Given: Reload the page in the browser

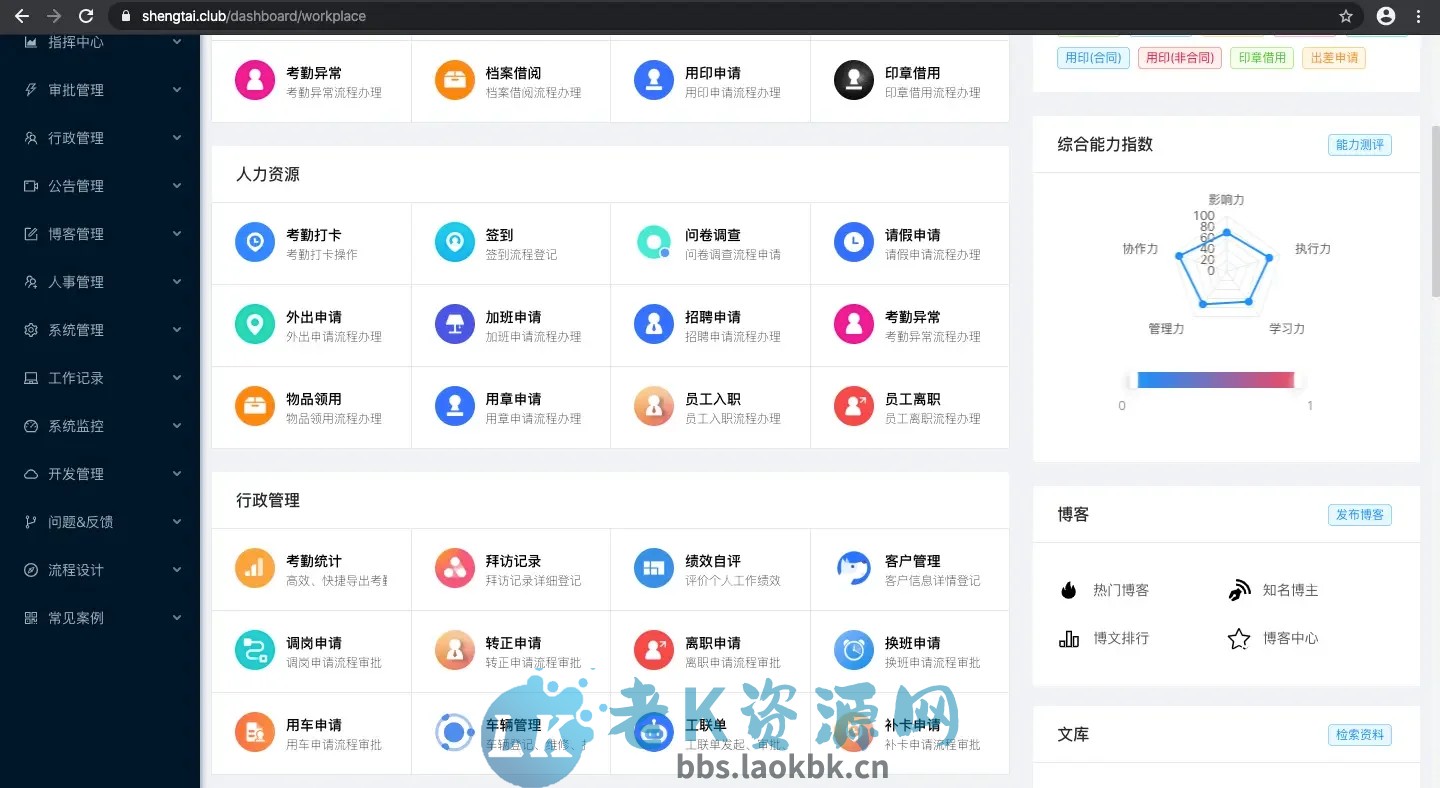Looking at the screenshot, I should coord(86,16).
